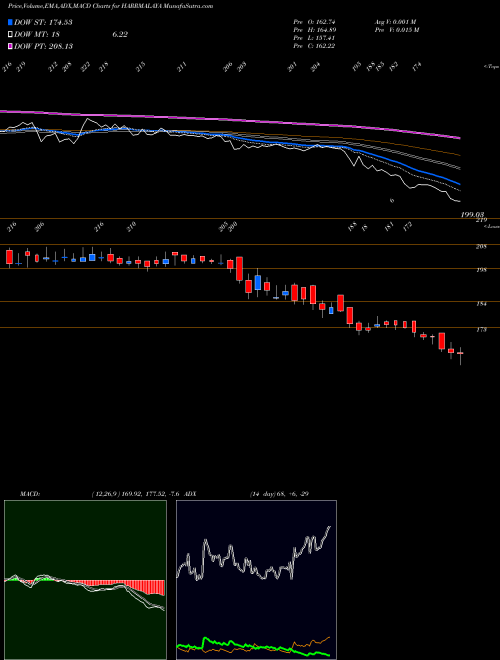Click the '<Tops' marker label

(491, 67)
